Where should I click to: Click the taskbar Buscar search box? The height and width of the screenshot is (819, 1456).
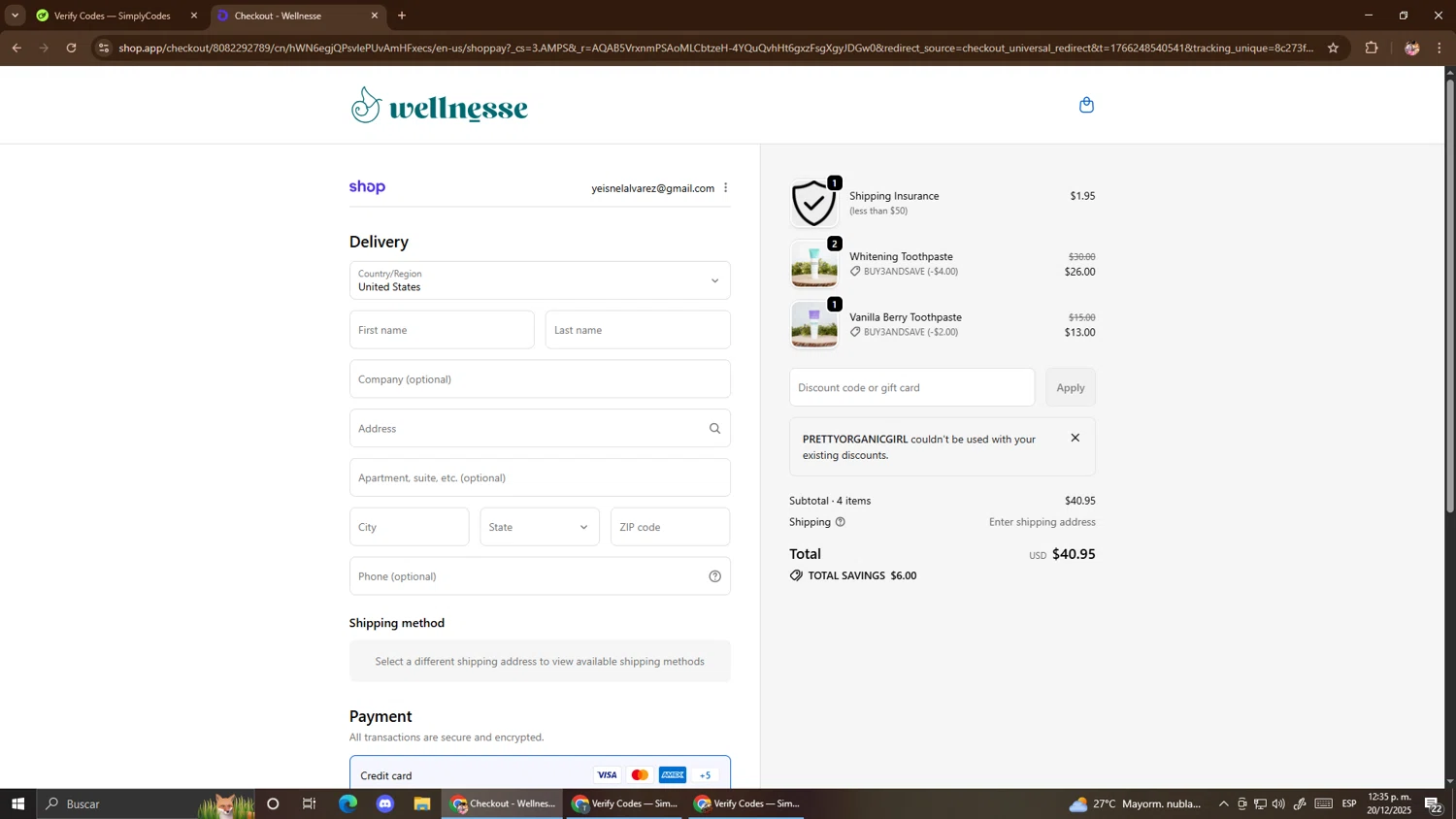click(x=146, y=803)
